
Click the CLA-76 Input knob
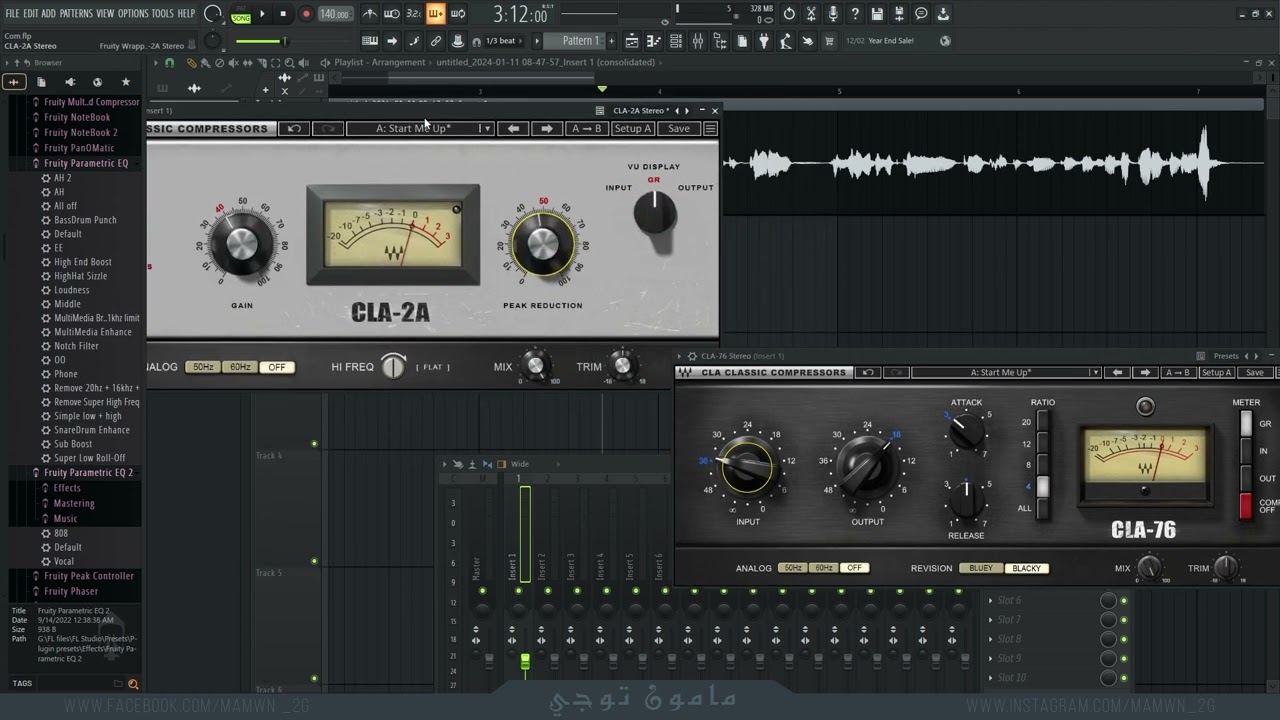748,467
